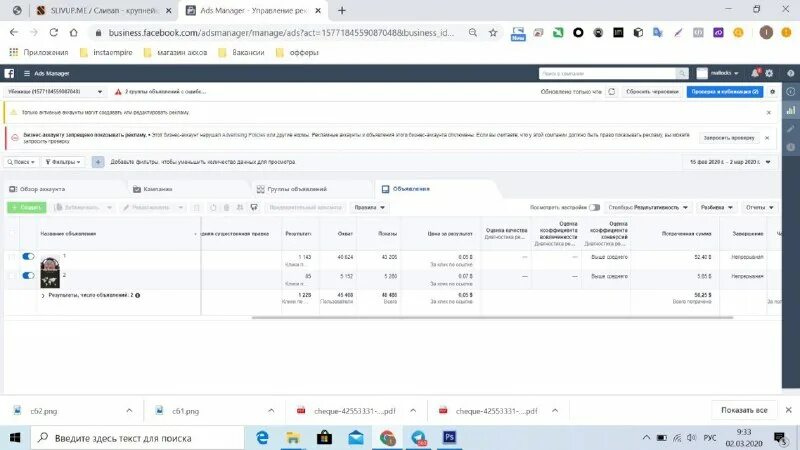Open the Mail app from the taskbar
Screen dimensions: 800x450
point(356,438)
